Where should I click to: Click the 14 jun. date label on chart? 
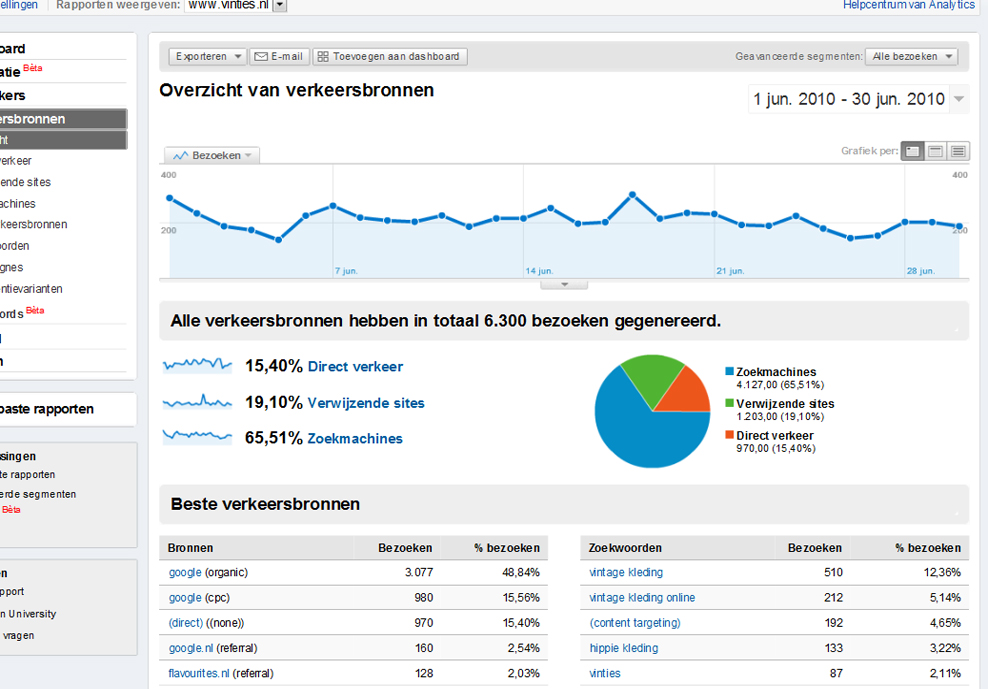tap(539, 271)
